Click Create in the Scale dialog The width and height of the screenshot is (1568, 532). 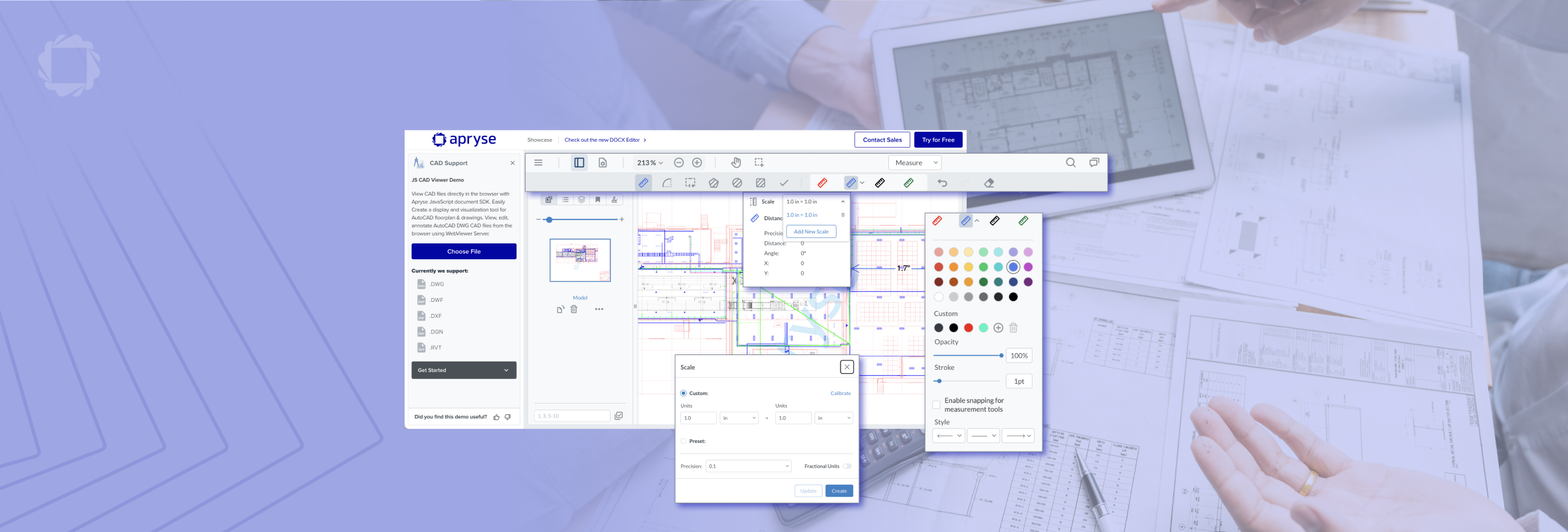pos(839,491)
